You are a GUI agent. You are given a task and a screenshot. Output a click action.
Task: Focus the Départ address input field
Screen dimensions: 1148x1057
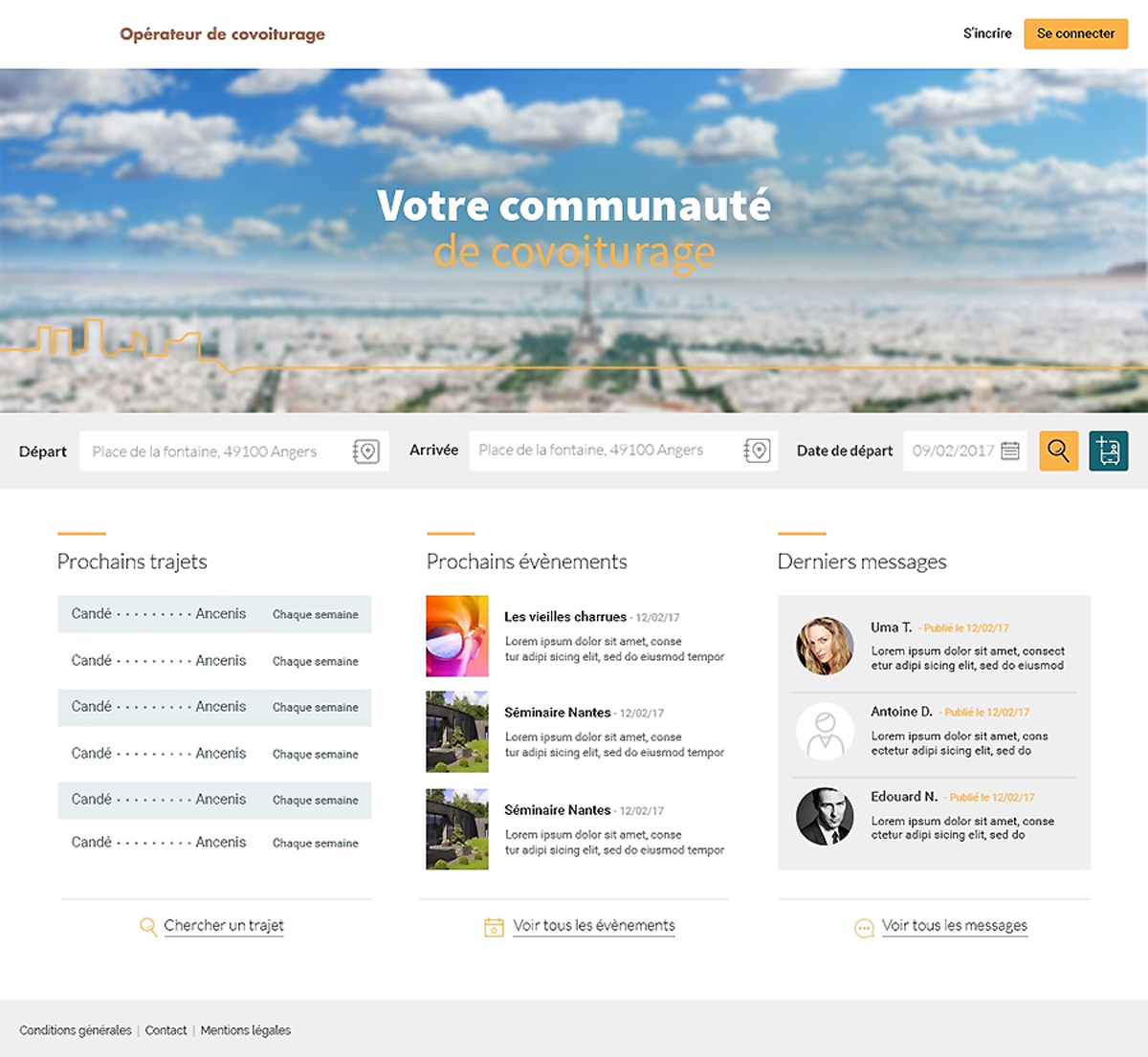(x=215, y=451)
